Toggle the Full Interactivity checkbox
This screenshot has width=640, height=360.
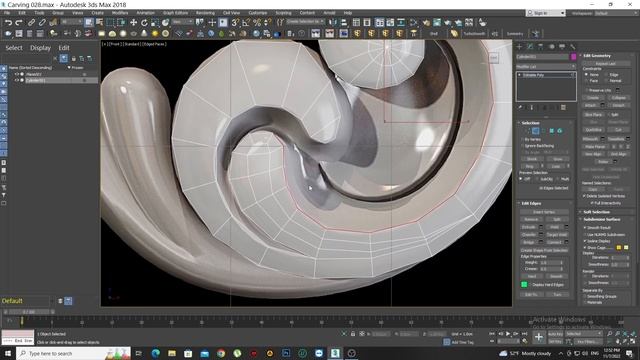592,203
